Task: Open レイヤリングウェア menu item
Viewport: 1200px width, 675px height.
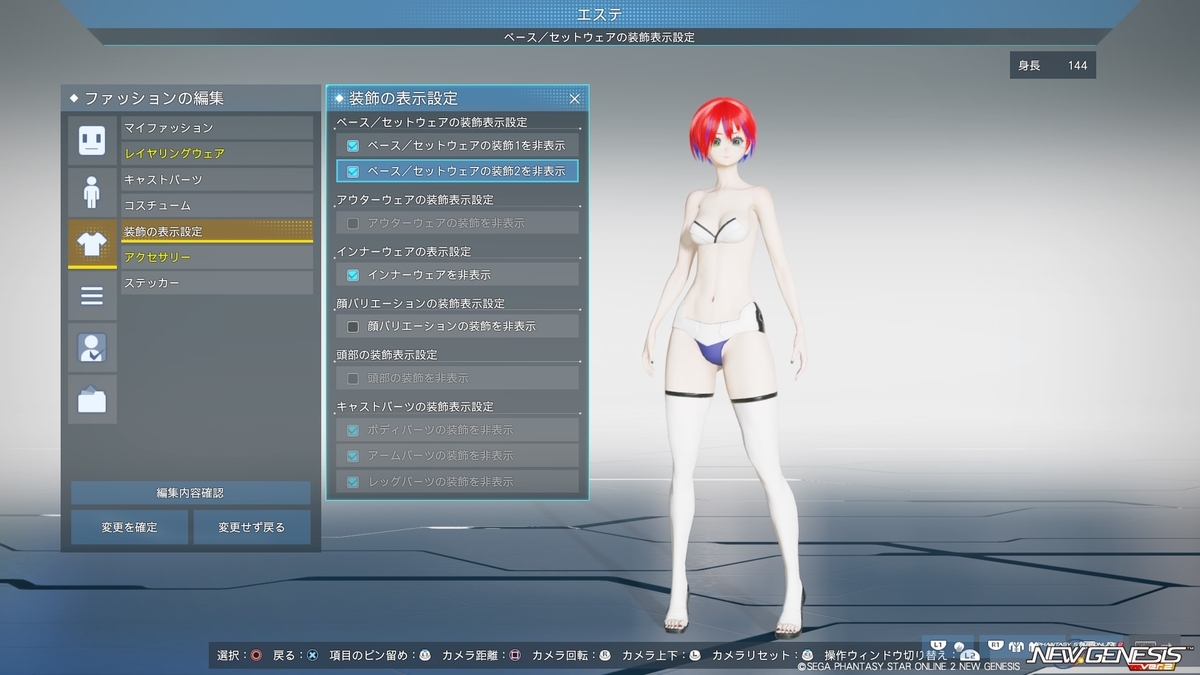Action: tap(217, 154)
